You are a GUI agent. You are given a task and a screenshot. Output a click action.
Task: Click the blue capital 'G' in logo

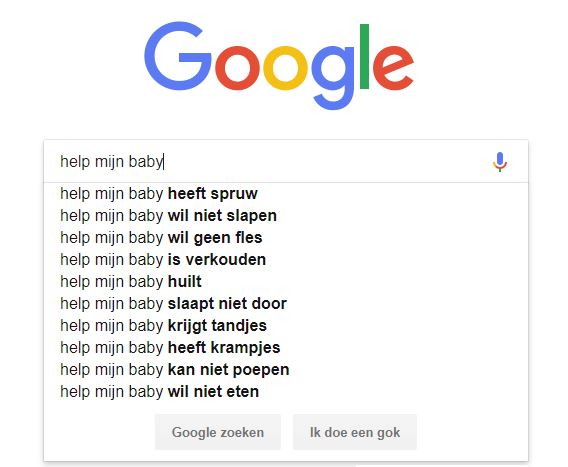(178, 56)
